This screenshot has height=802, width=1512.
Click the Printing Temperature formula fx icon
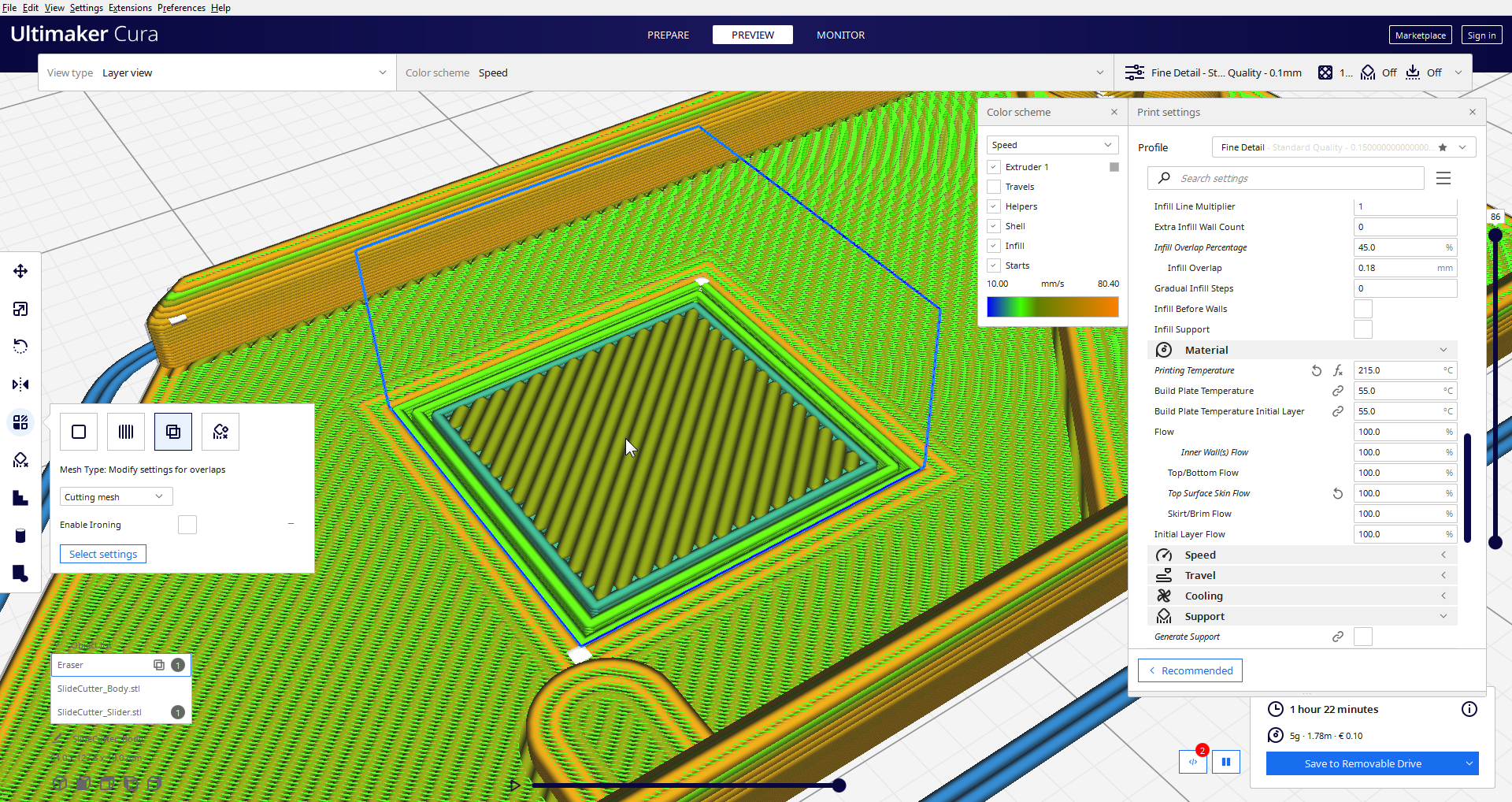point(1338,370)
